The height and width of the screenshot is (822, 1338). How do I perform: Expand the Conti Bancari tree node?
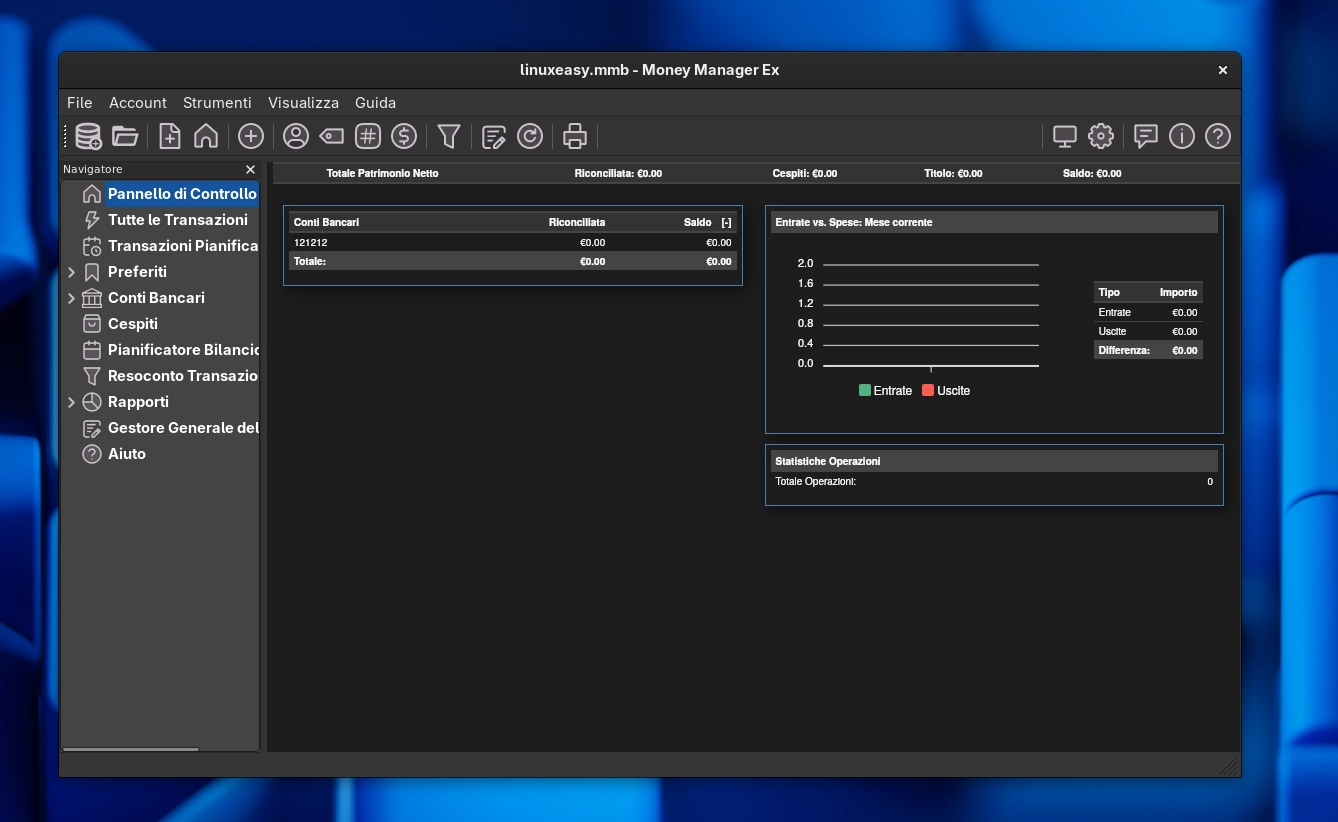click(71, 298)
